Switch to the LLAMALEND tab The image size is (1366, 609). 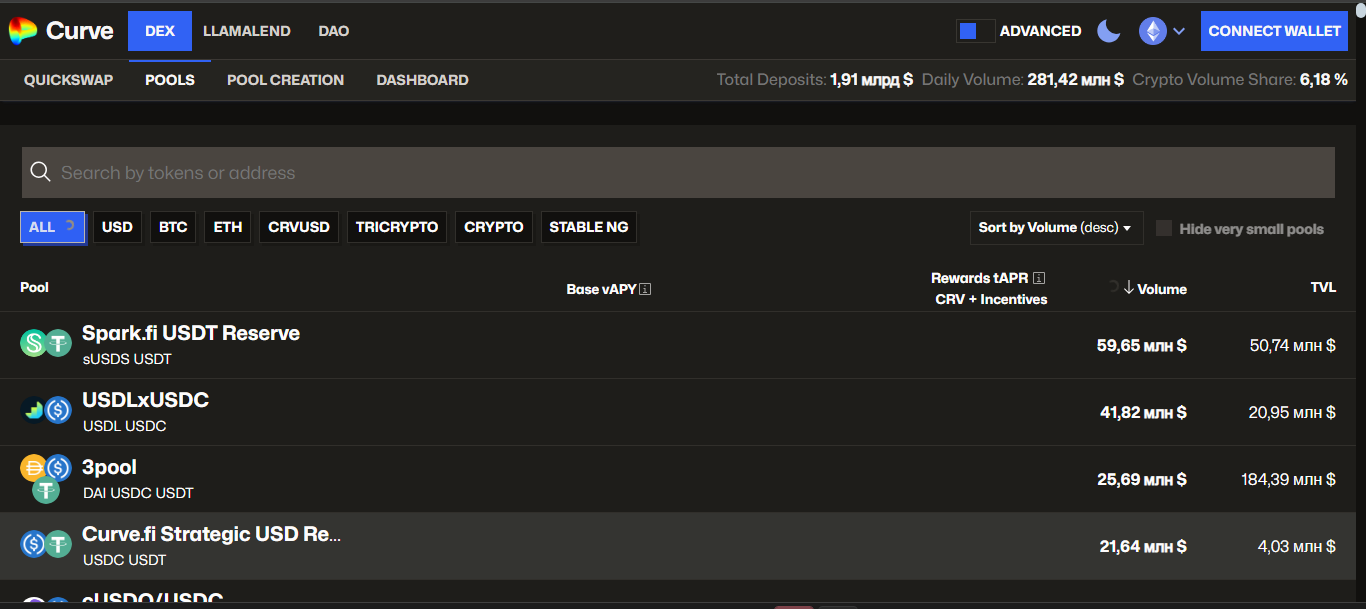coord(247,31)
